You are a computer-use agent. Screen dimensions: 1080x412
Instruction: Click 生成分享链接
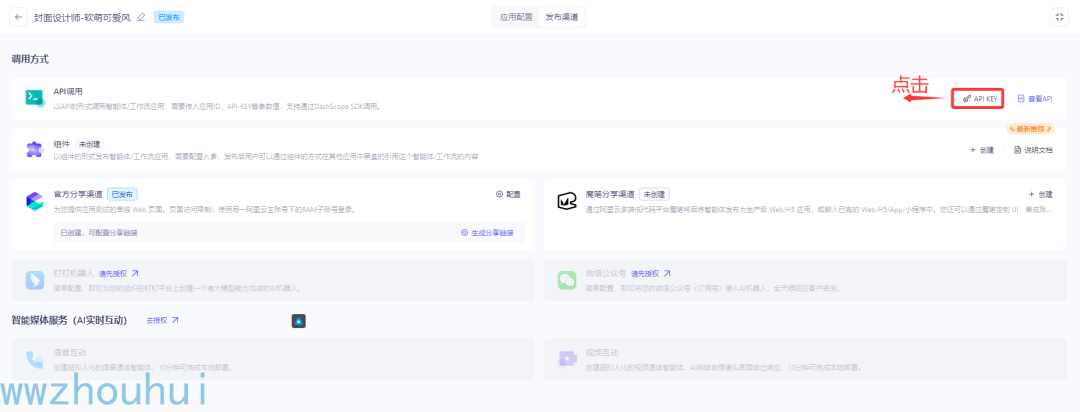click(487, 233)
